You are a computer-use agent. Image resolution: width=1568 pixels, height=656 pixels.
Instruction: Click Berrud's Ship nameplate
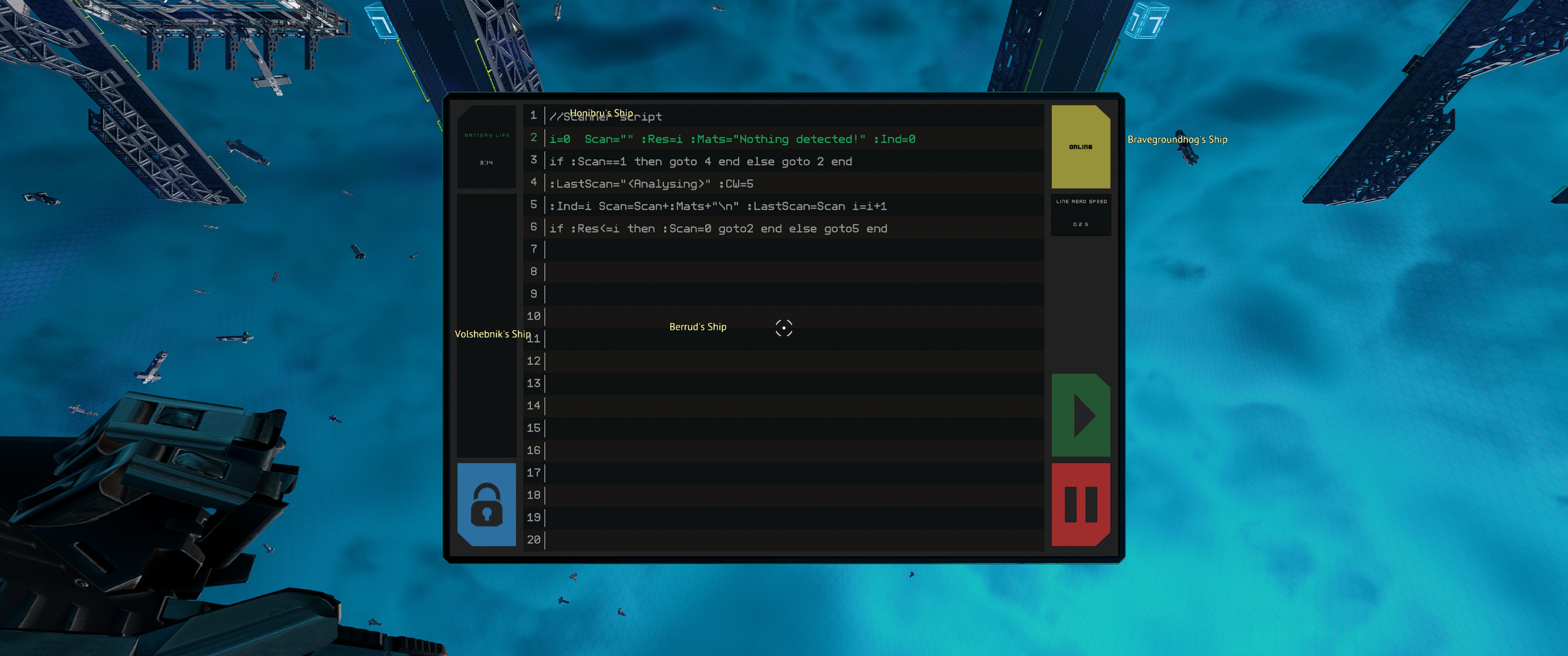697,327
